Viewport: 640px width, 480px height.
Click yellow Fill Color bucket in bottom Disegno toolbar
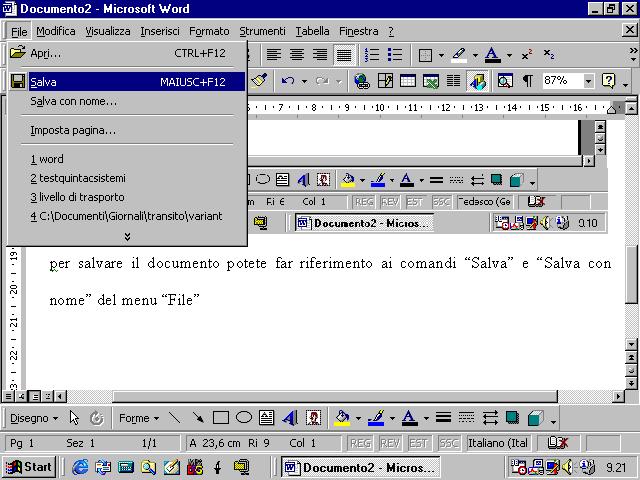342,418
